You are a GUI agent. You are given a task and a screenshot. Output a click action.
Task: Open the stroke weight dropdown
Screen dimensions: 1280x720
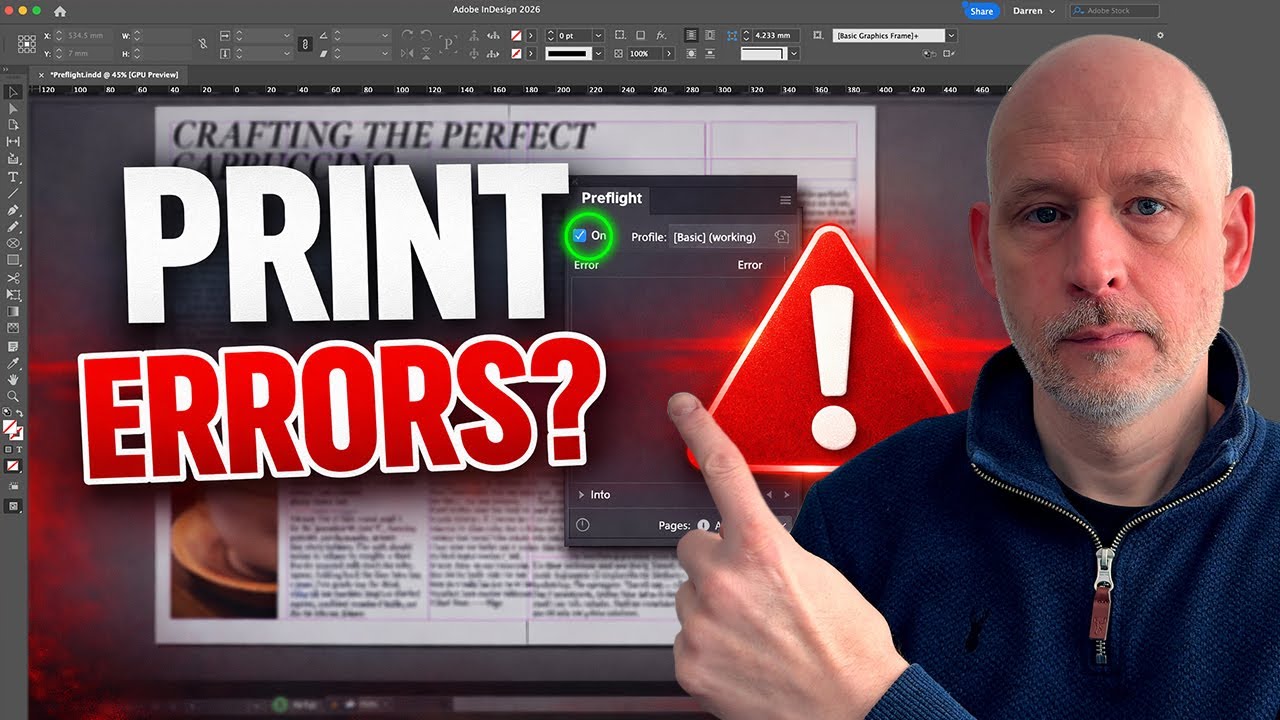click(x=598, y=35)
